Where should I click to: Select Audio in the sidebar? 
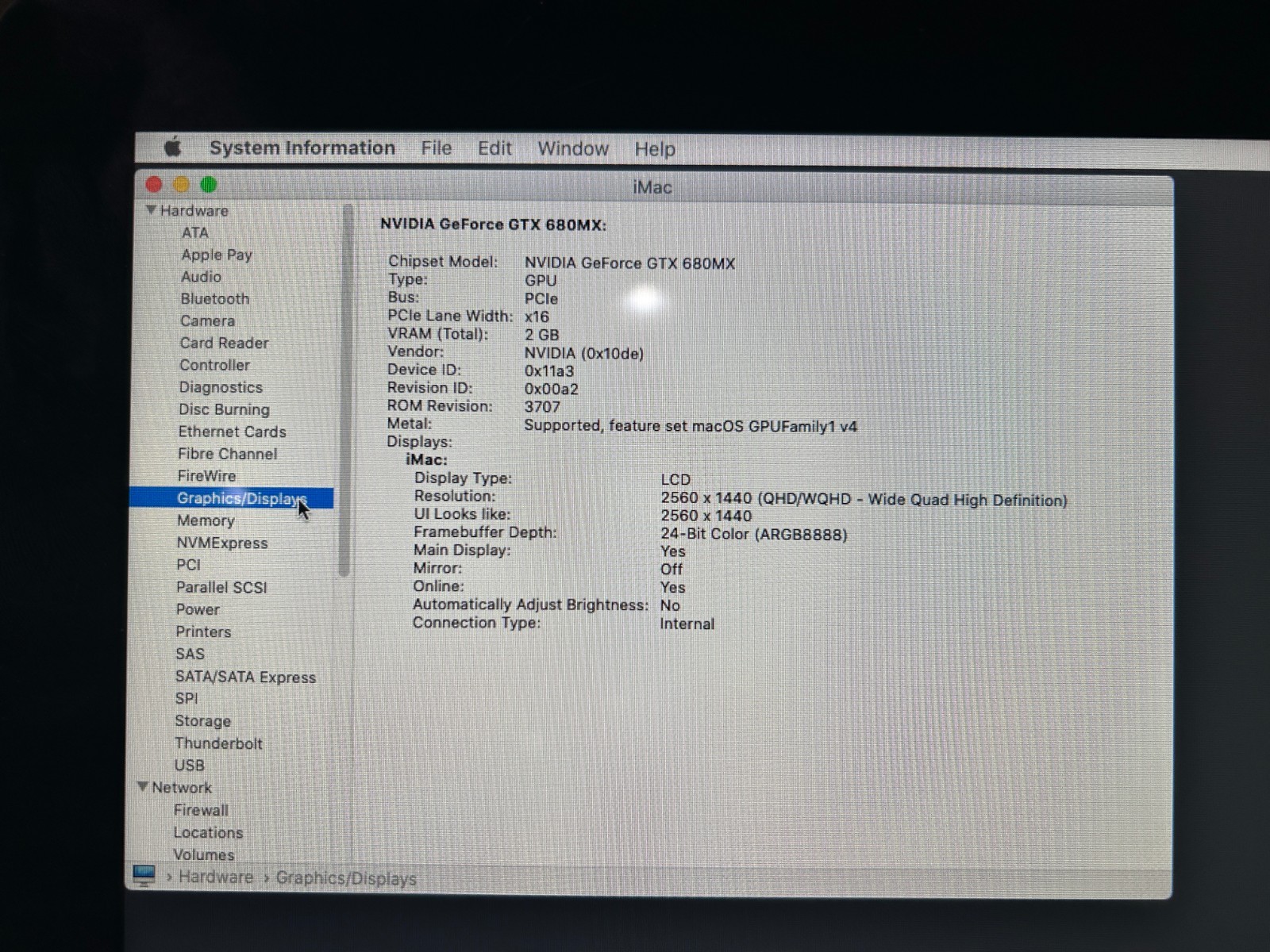[201, 277]
